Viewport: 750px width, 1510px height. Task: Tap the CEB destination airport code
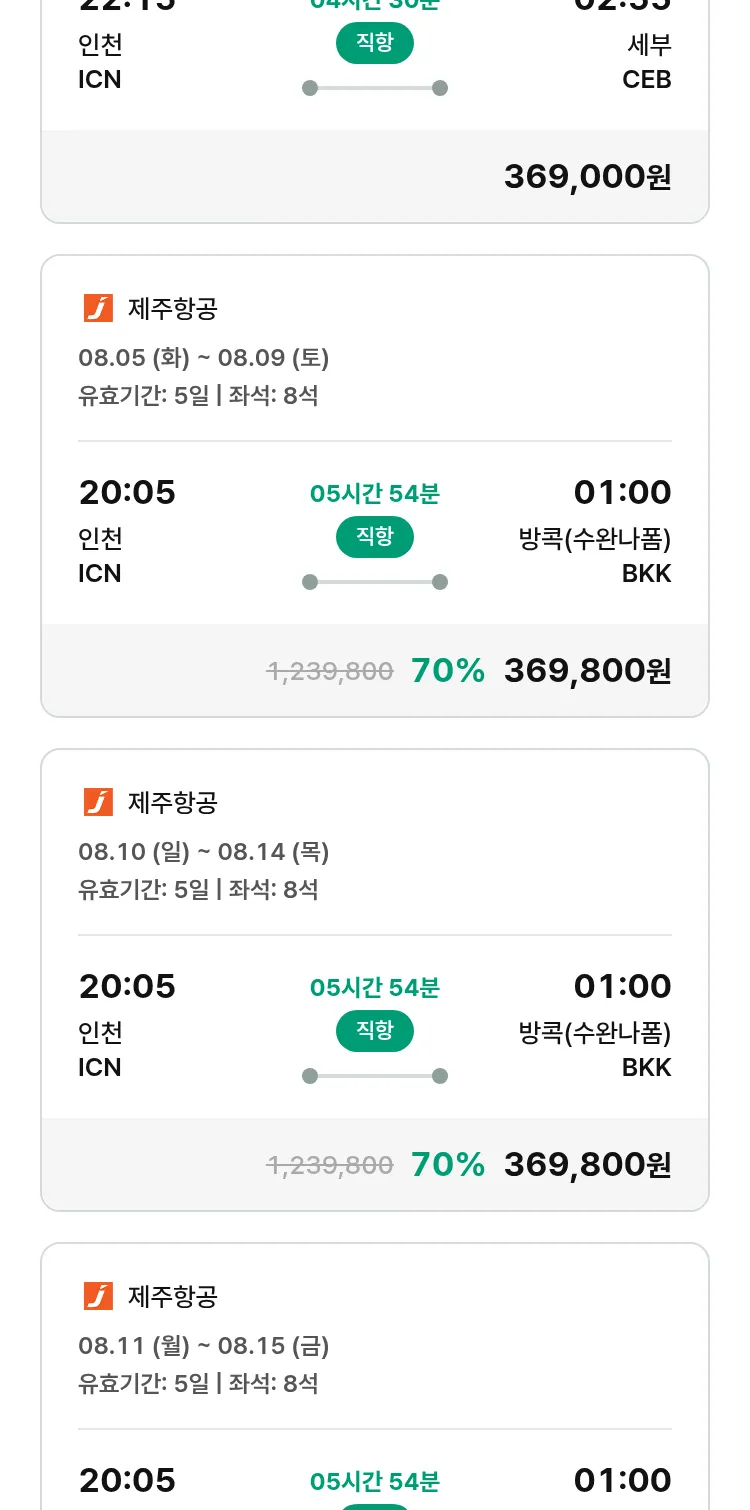(646, 80)
